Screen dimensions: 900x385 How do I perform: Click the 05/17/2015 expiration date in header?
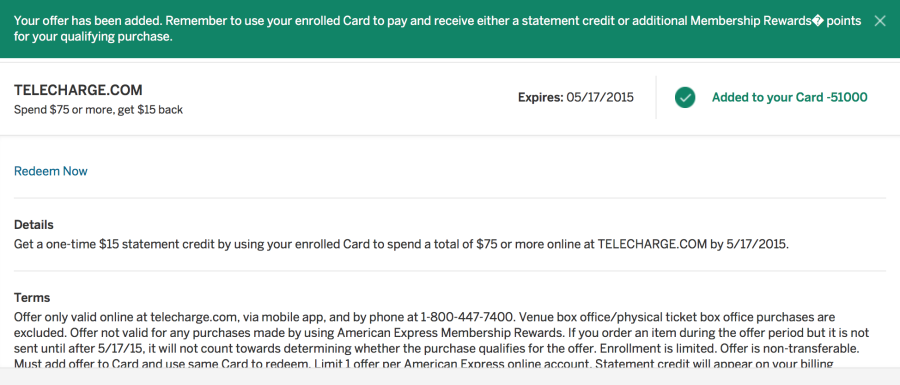[600, 98]
